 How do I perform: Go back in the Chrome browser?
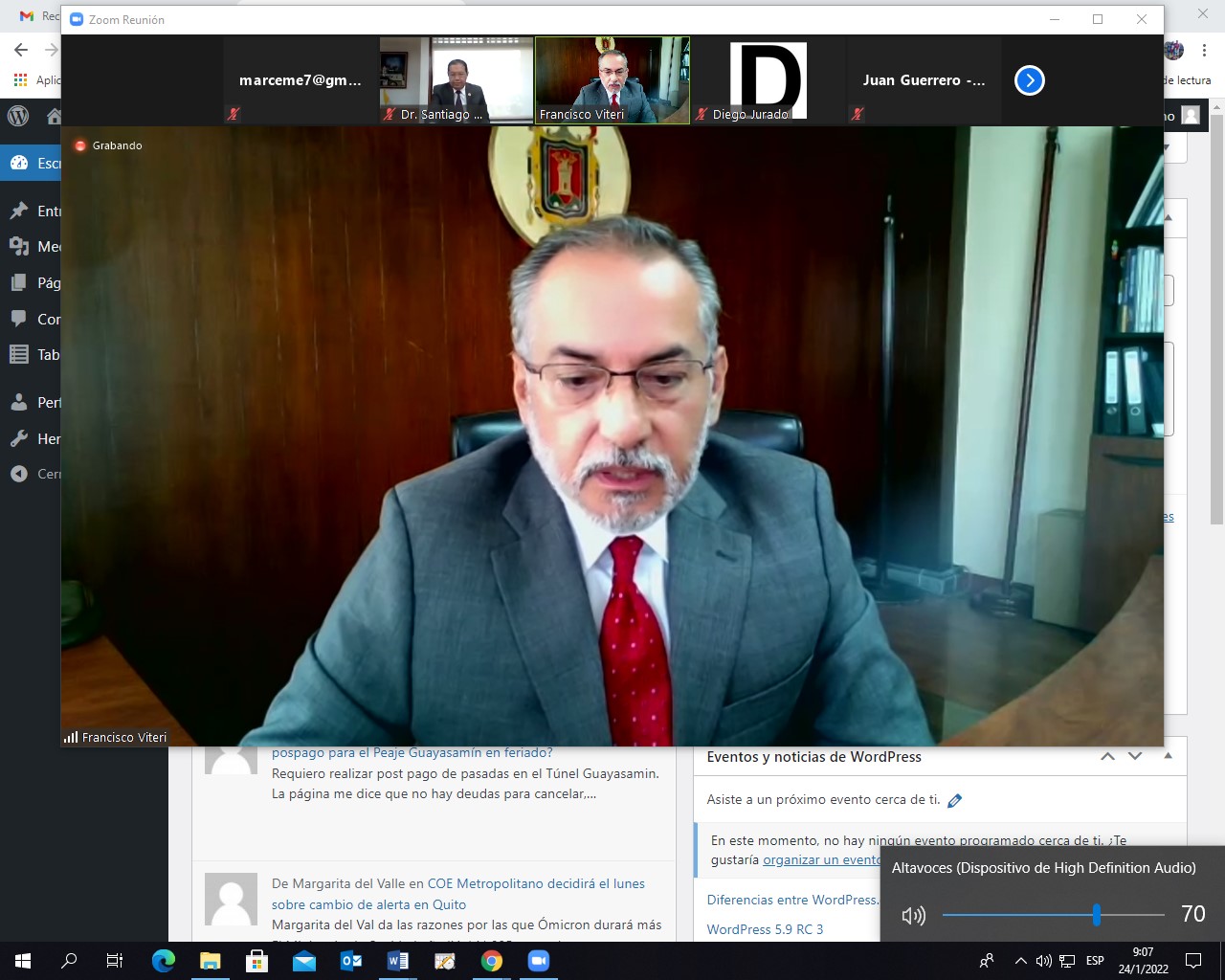pyautogui.click(x=20, y=50)
